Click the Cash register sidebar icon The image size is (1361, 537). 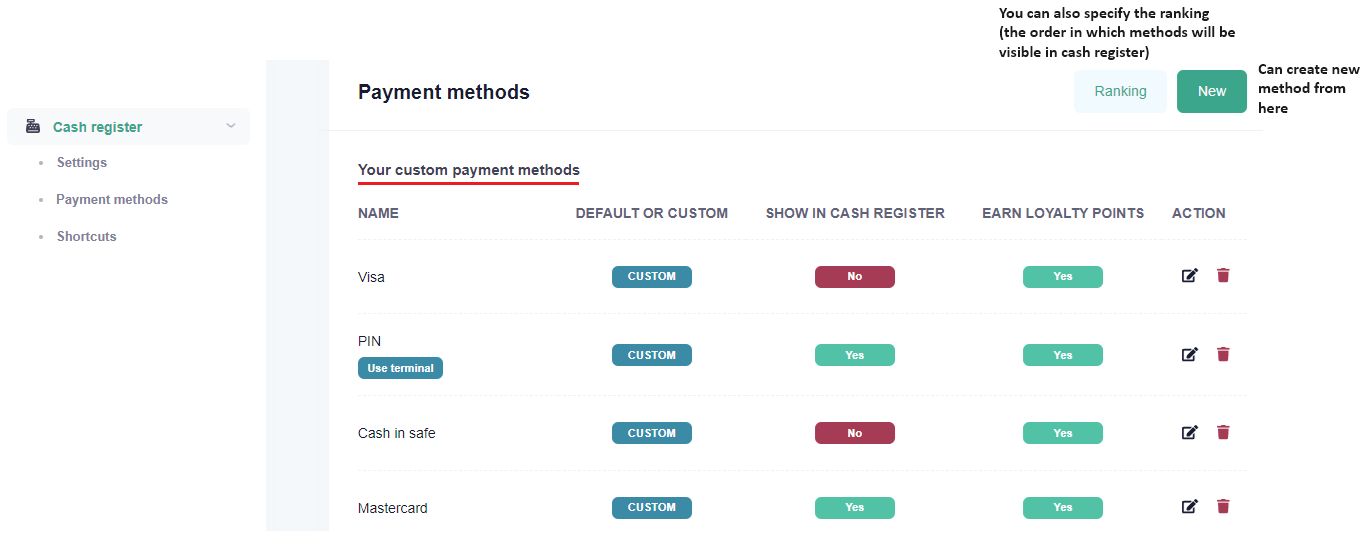pos(33,127)
